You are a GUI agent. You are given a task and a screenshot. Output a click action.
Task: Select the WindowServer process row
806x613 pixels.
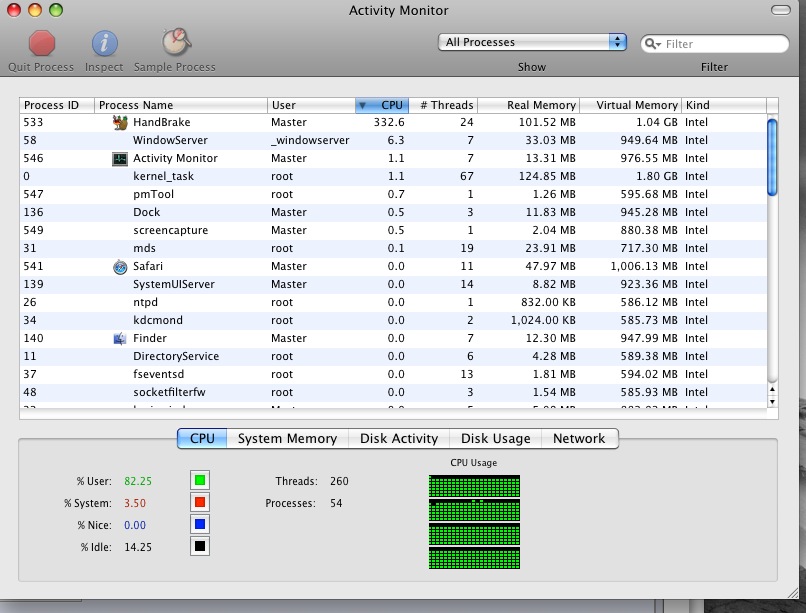pos(393,140)
